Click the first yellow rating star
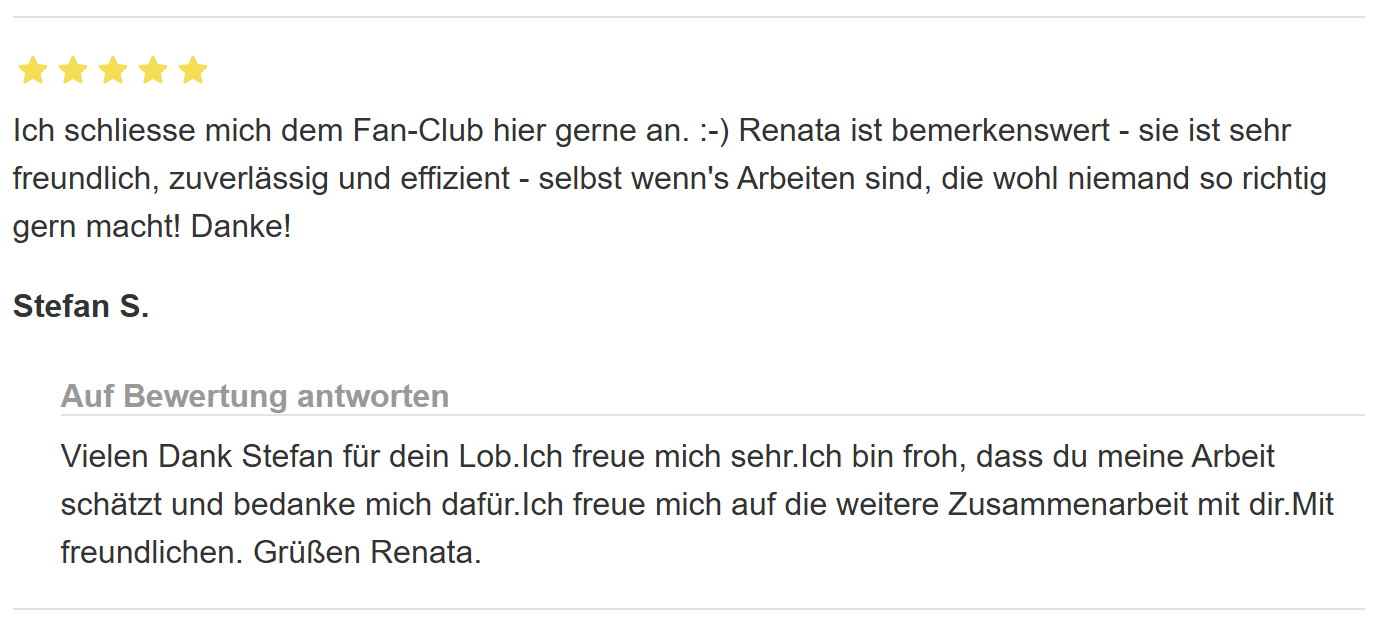1384x627 pixels. pos(33,70)
